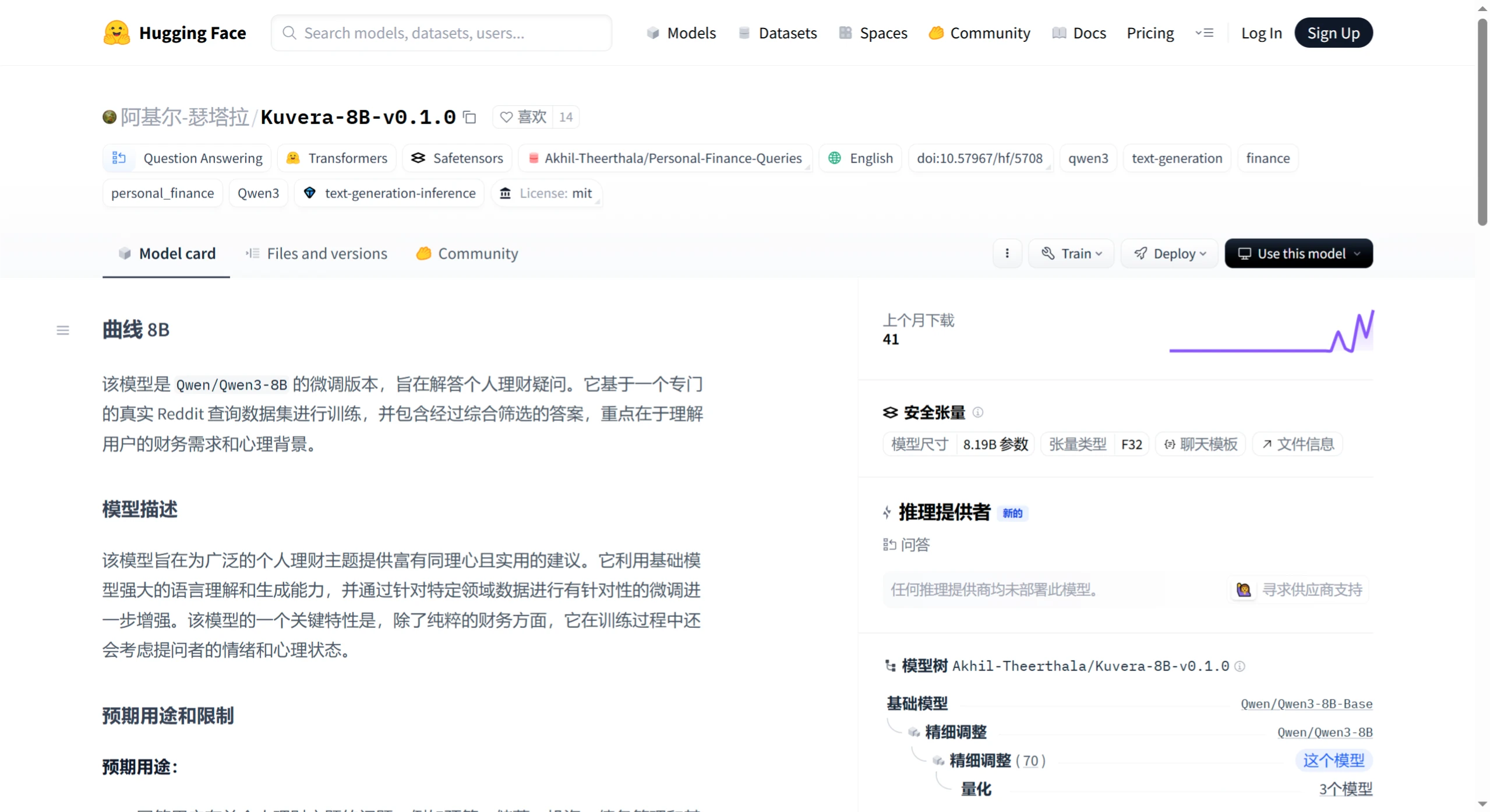This screenshot has height=812, width=1490.
Task: Click the 这个模型 highlighted label
Action: (x=1333, y=760)
